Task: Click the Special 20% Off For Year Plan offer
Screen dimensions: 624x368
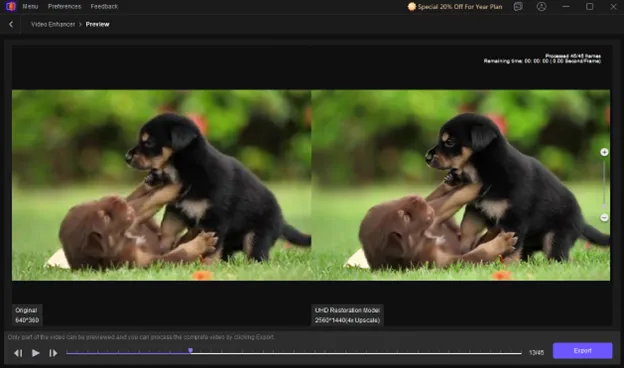Action: [x=455, y=6]
